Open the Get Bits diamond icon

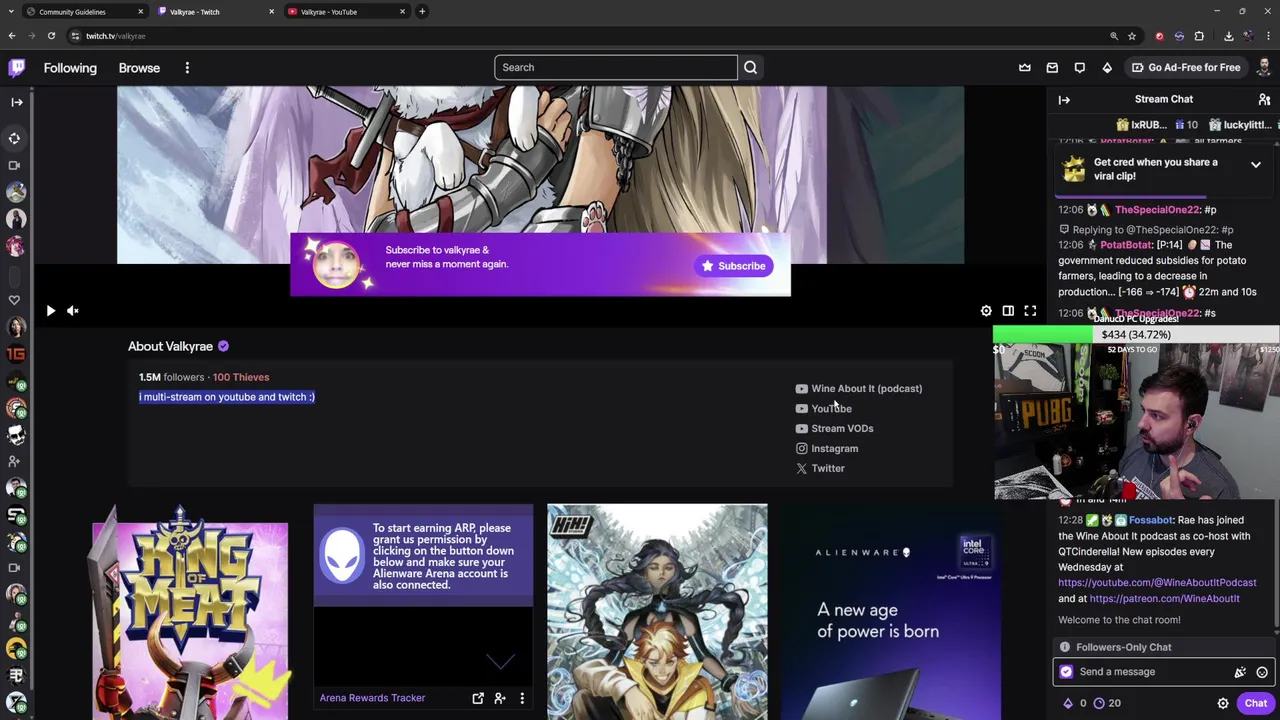point(1107,67)
